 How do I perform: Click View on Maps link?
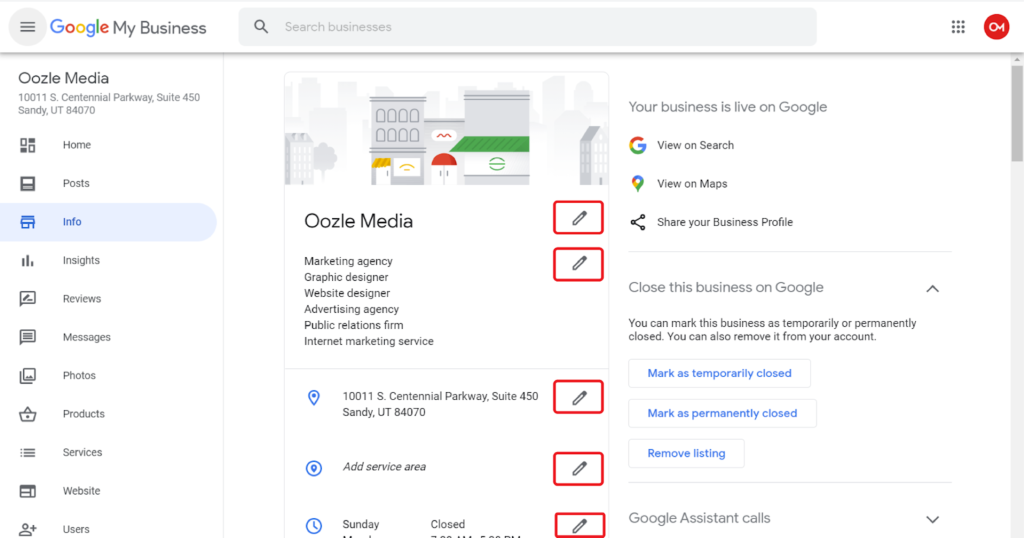[692, 183]
